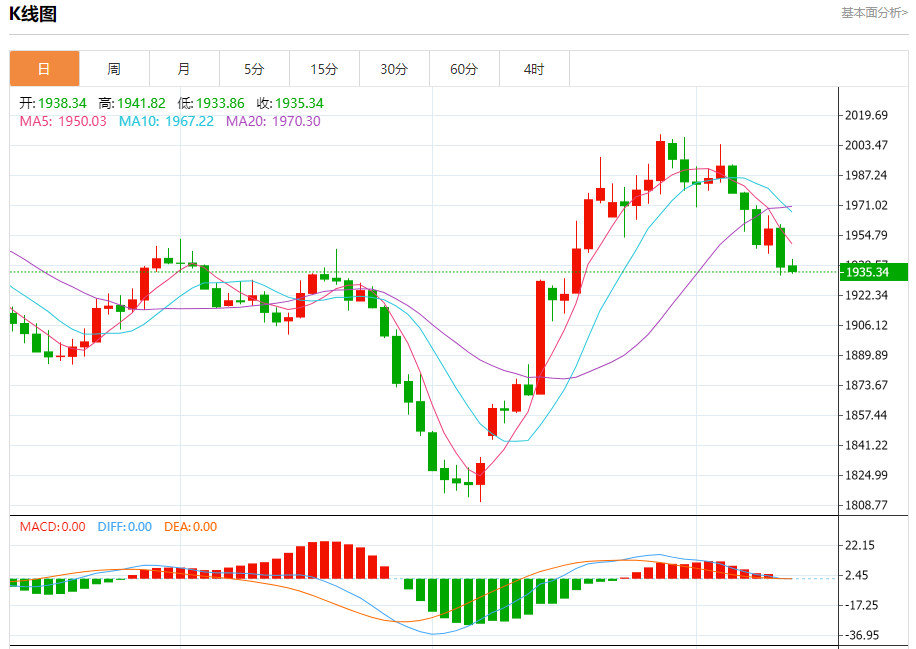Click the green 1935.34 current price tag
This screenshot has height=649, width=916.
tap(873, 272)
